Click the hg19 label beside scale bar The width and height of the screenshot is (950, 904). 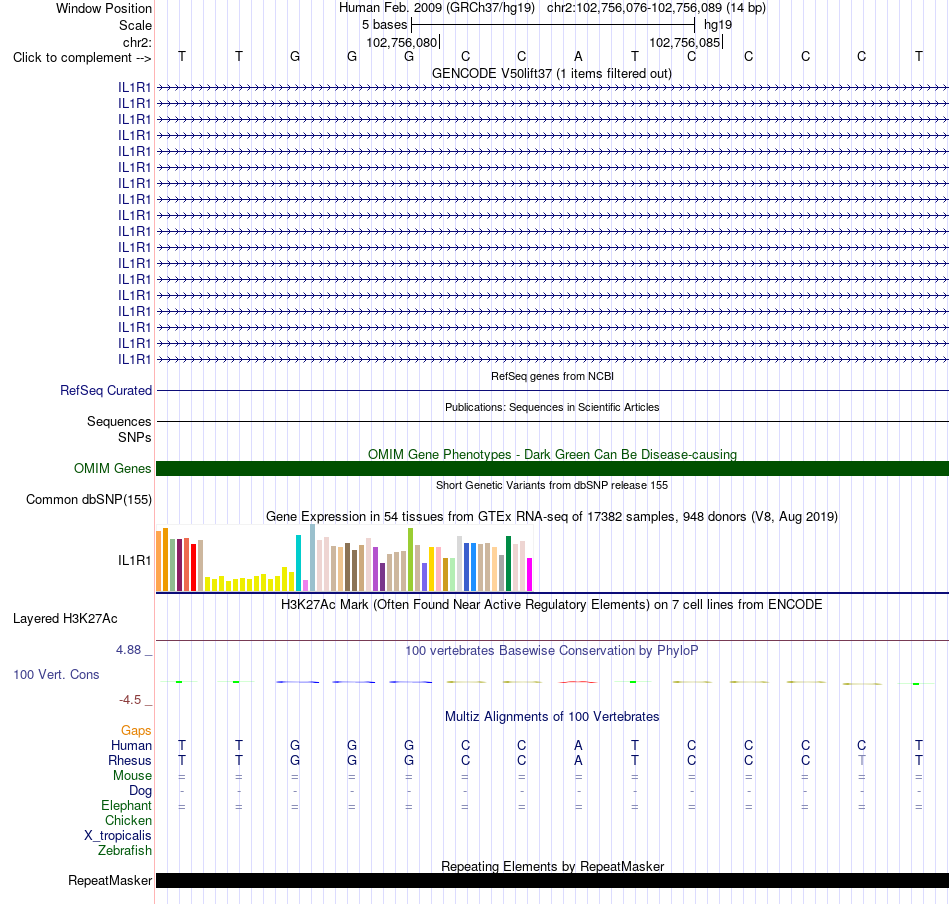(x=718, y=25)
